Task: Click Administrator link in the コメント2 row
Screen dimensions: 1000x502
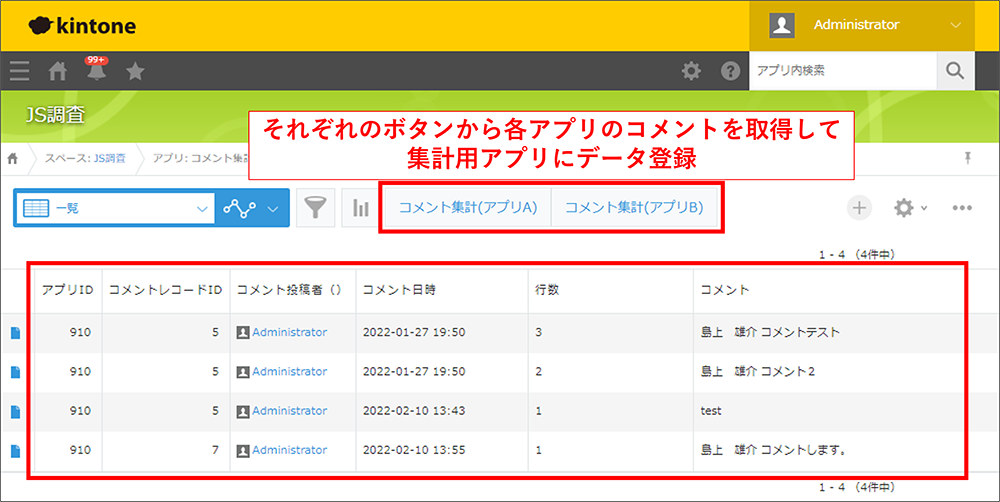Action: 290,372
